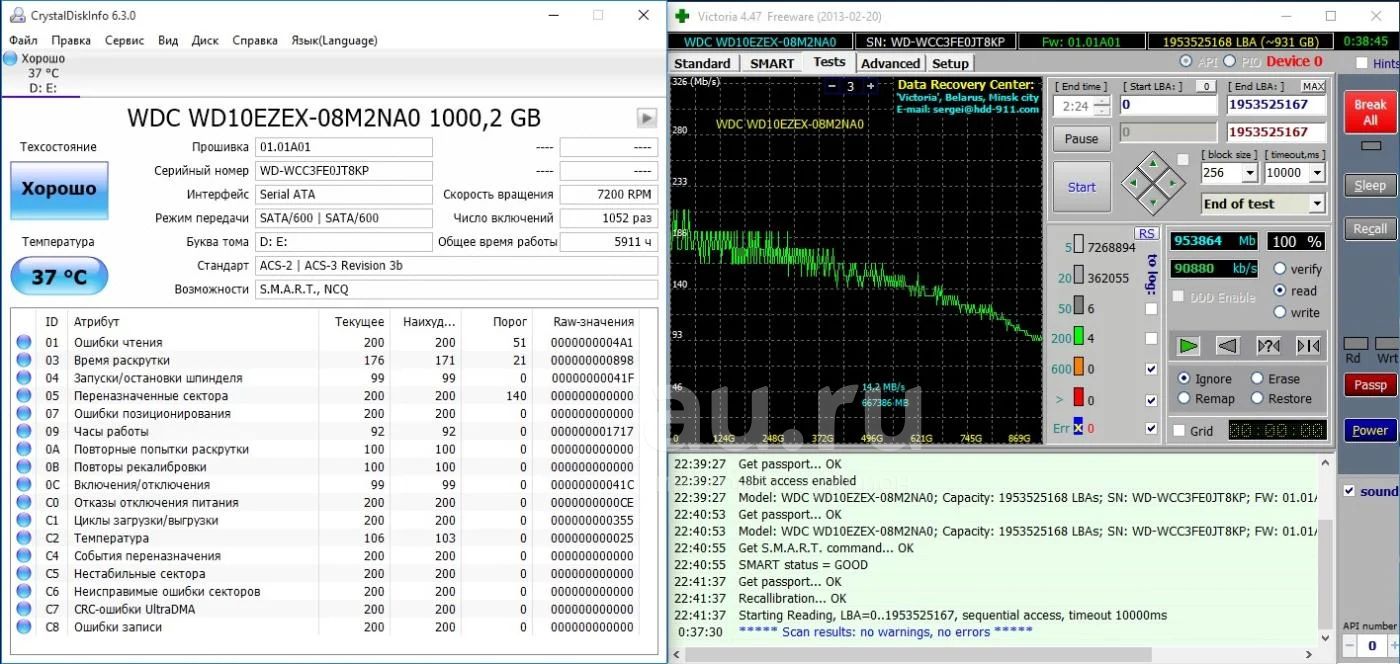
Task: Select the Restore bad-block action radio button
Action: pos(1256,398)
